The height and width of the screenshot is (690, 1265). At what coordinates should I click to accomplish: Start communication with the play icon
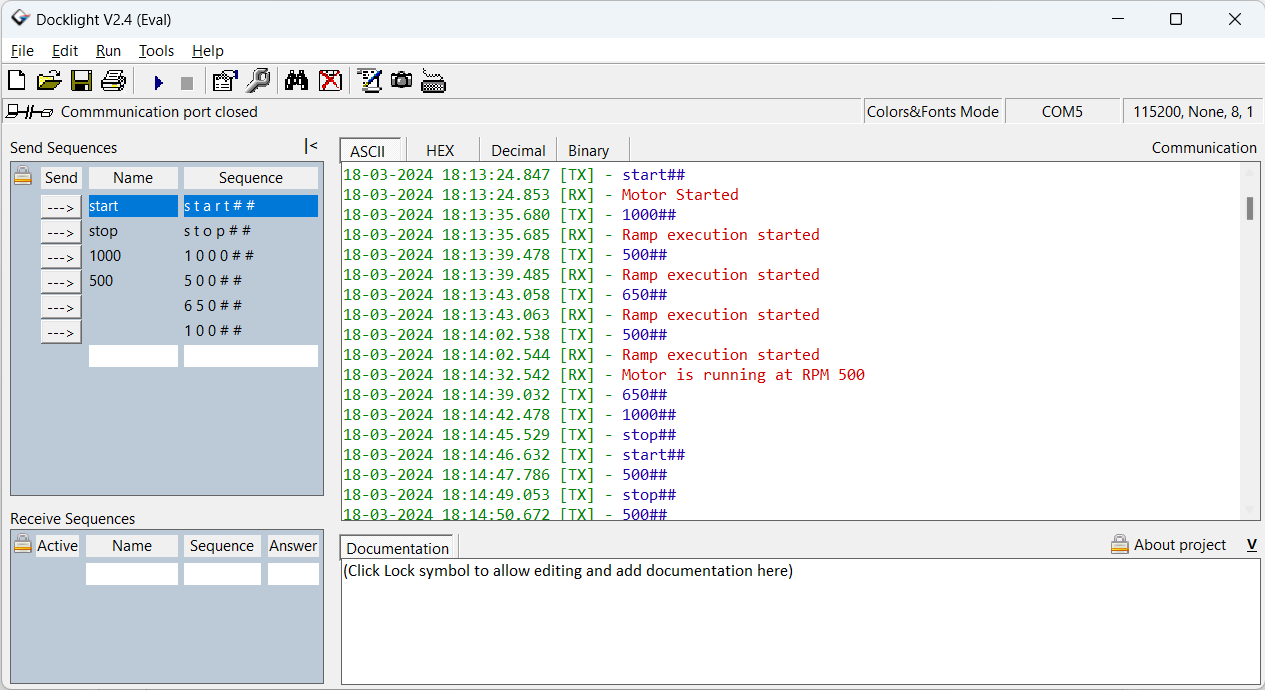tap(158, 82)
